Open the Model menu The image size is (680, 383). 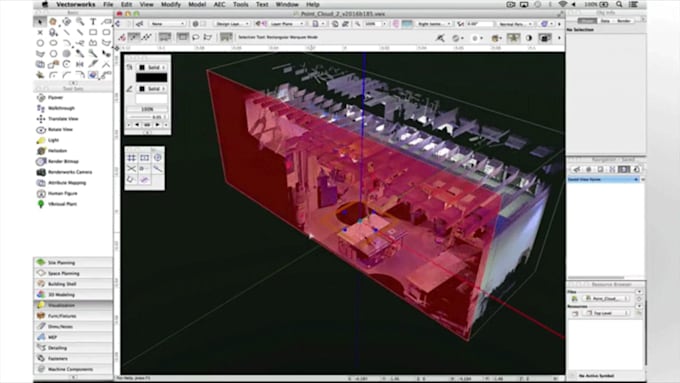pos(197,4)
